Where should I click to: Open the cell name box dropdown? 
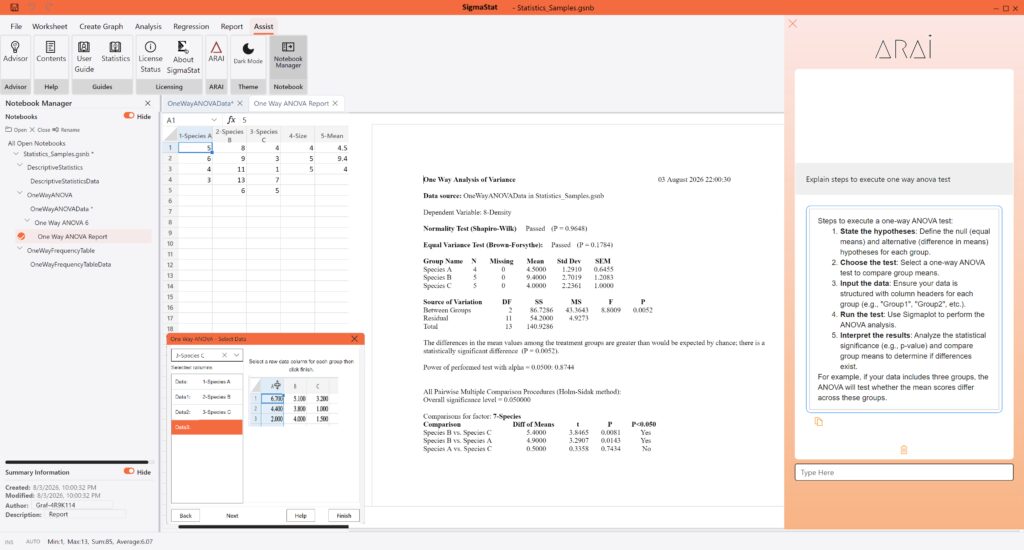[x=214, y=120]
